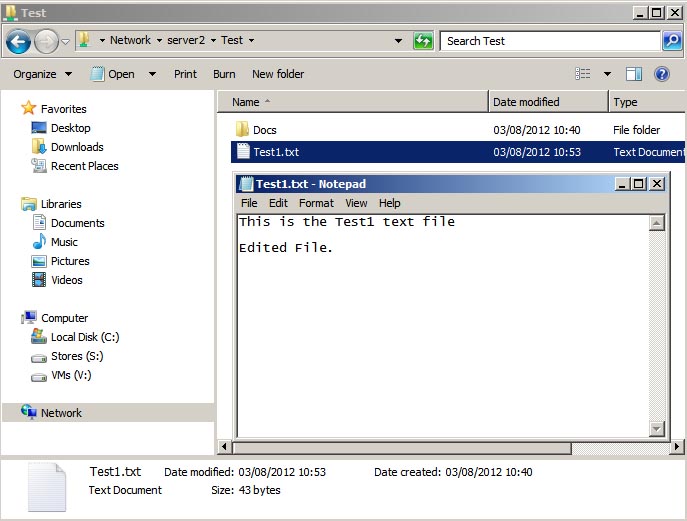Open the Documents library

pyautogui.click(x=78, y=223)
